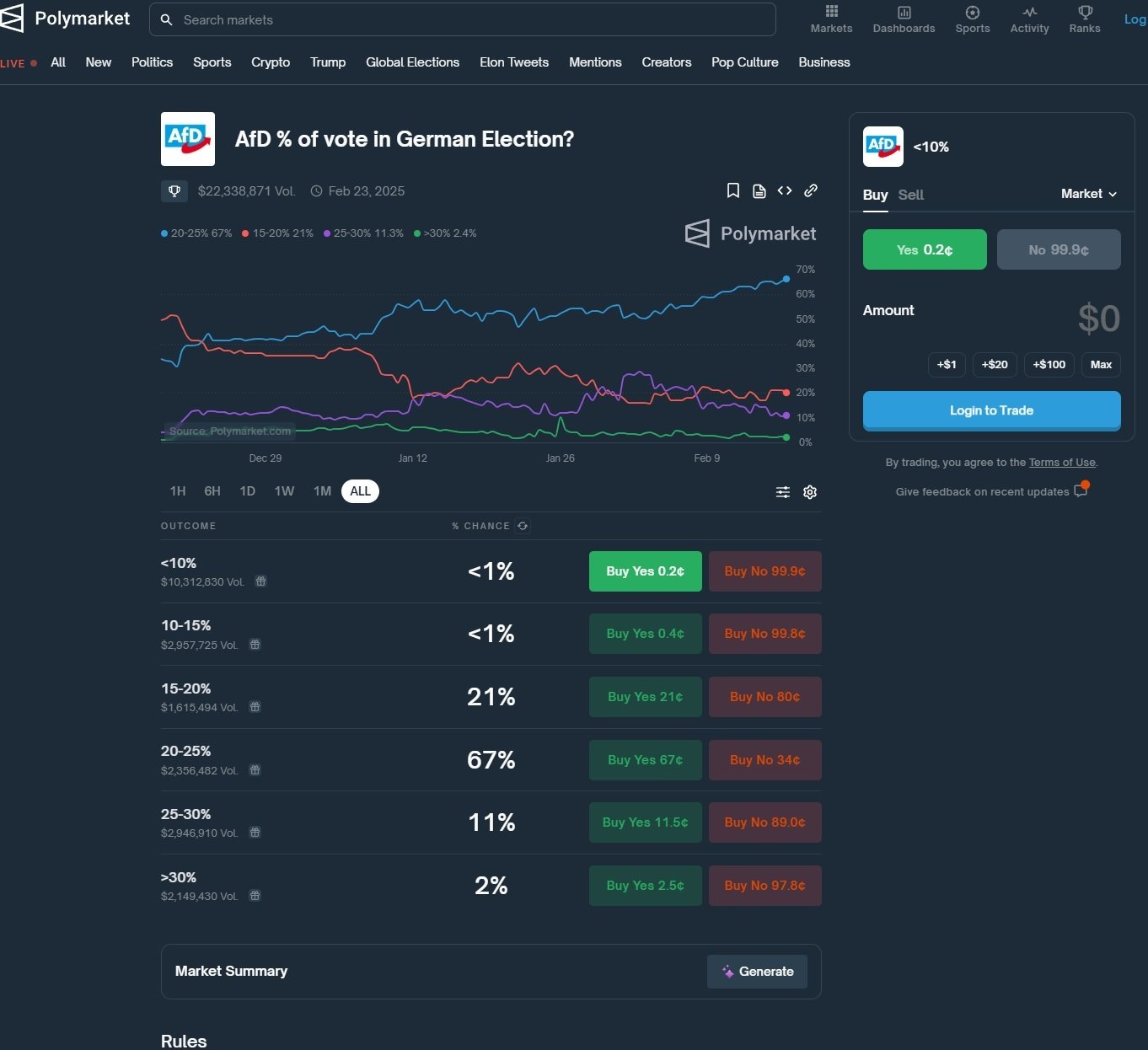Click the gift icon in 25-30% row
The width and height of the screenshot is (1148, 1050).
255,833
